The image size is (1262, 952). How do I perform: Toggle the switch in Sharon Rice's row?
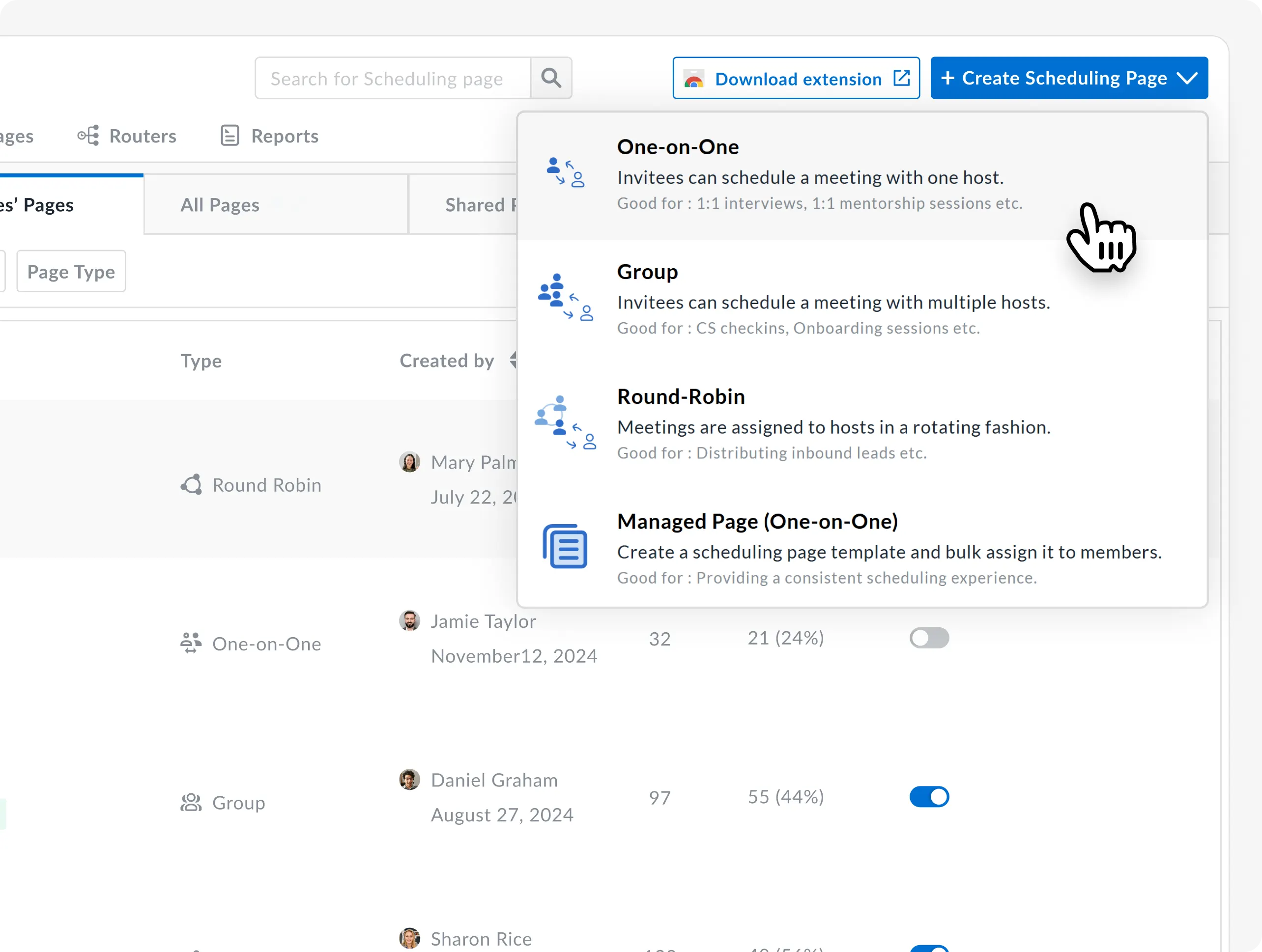tap(928, 948)
